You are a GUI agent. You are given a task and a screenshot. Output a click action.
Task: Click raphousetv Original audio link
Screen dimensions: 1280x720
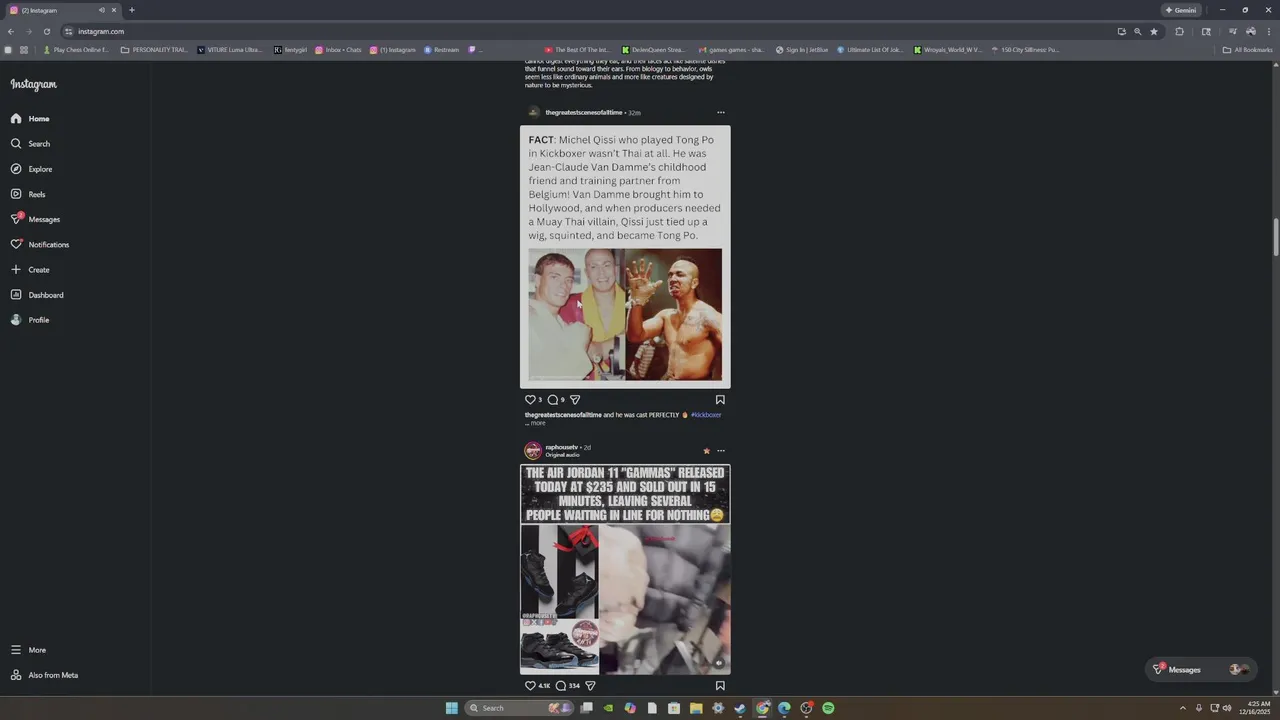click(562, 455)
